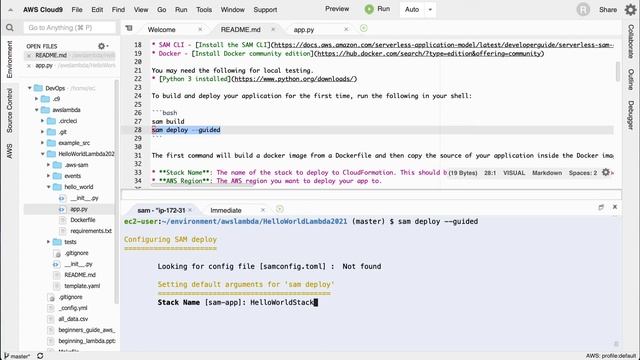640x360 pixels.
Task: Collapse the awslambda folder
Action: 36,110
